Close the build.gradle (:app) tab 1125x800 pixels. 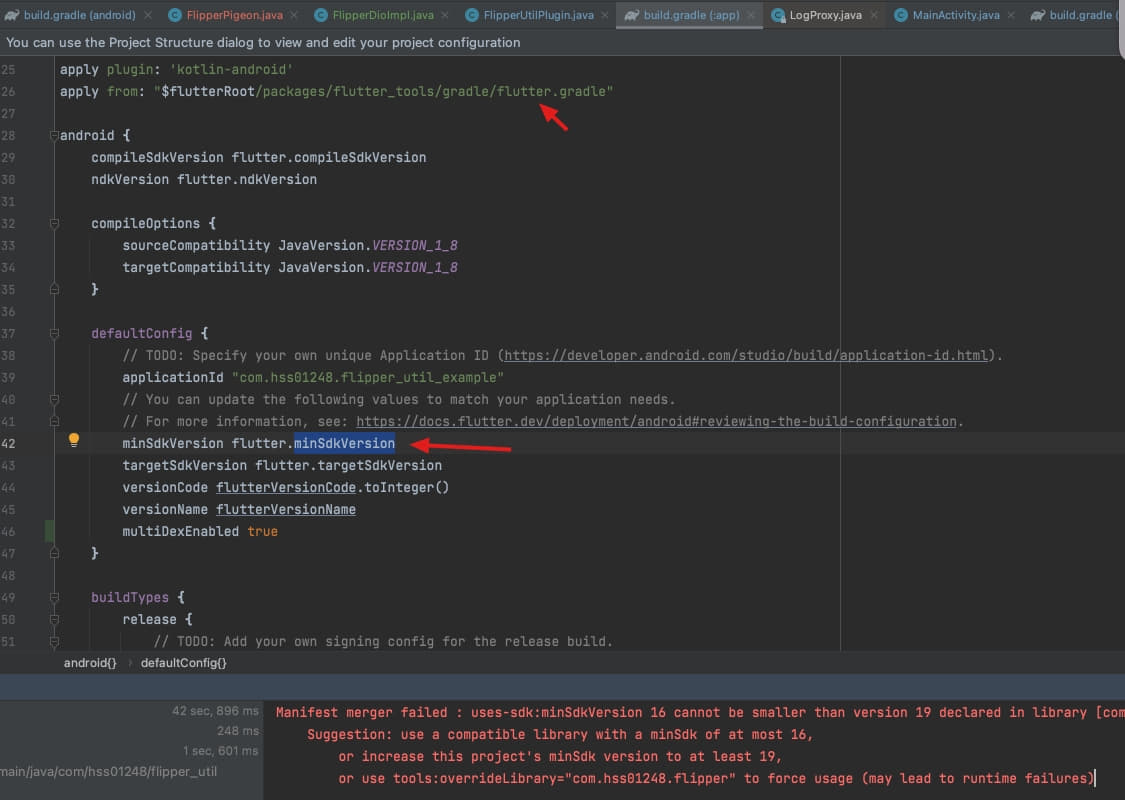point(752,16)
